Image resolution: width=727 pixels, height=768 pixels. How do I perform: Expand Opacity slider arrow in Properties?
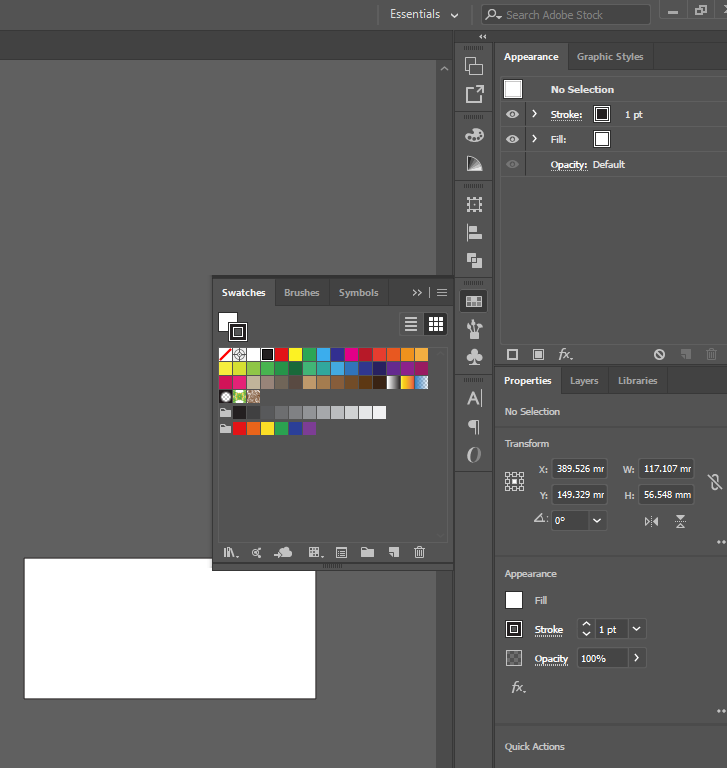click(636, 658)
